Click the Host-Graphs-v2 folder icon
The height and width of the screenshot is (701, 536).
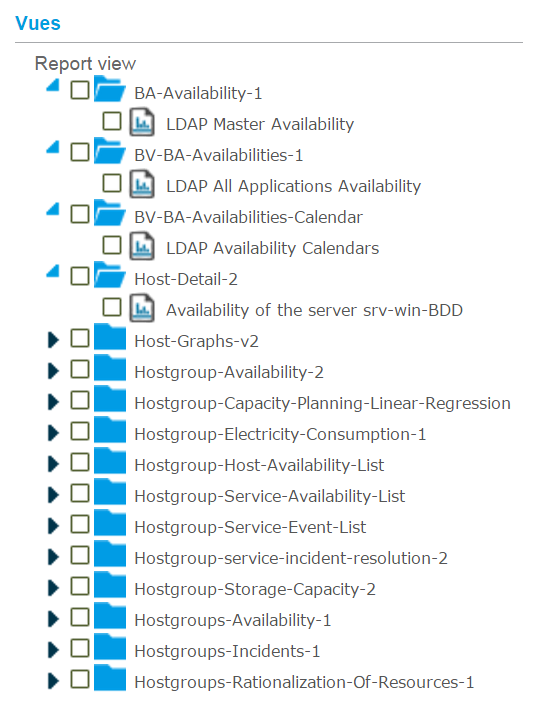point(110,337)
